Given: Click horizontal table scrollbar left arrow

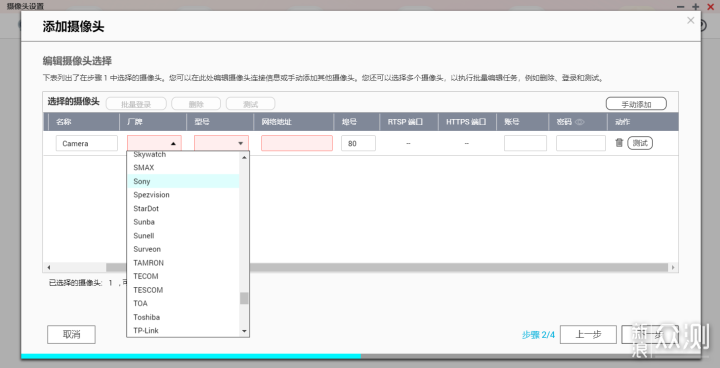Looking at the screenshot, I should click(x=48, y=267).
